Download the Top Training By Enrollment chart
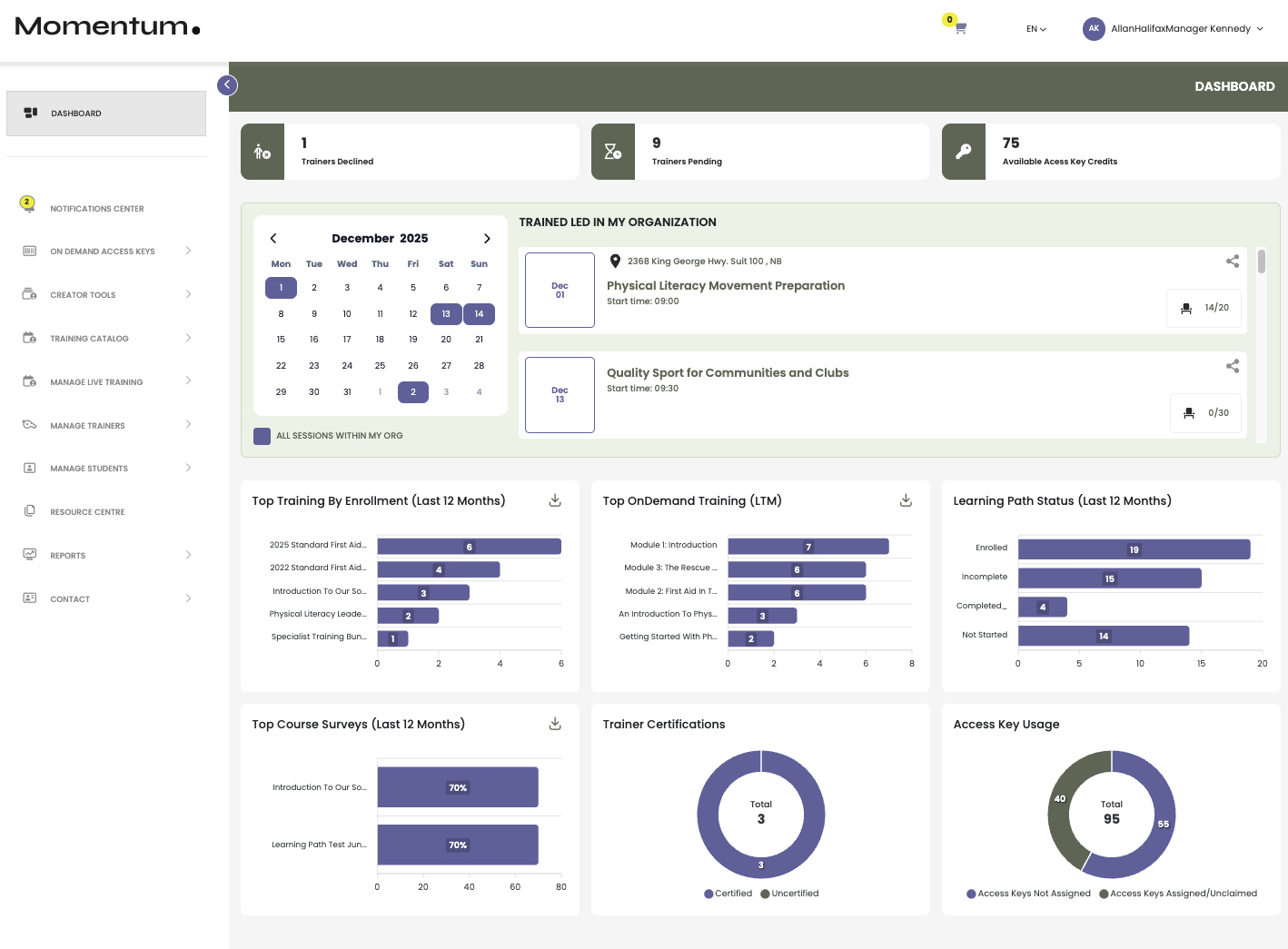This screenshot has width=1288, height=949. click(x=554, y=499)
